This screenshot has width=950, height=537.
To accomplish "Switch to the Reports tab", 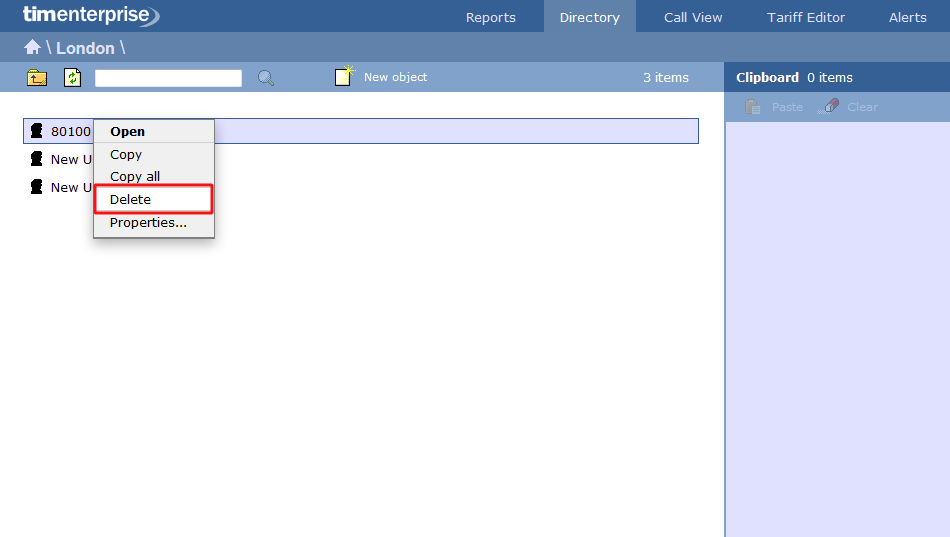I will coord(491,17).
